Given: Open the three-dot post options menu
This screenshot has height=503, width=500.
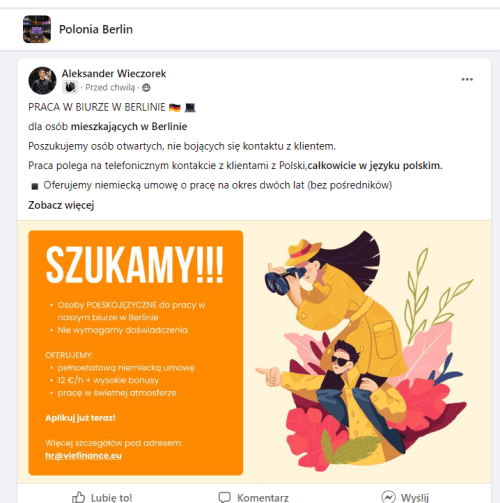Looking at the screenshot, I should pyautogui.click(x=467, y=79).
